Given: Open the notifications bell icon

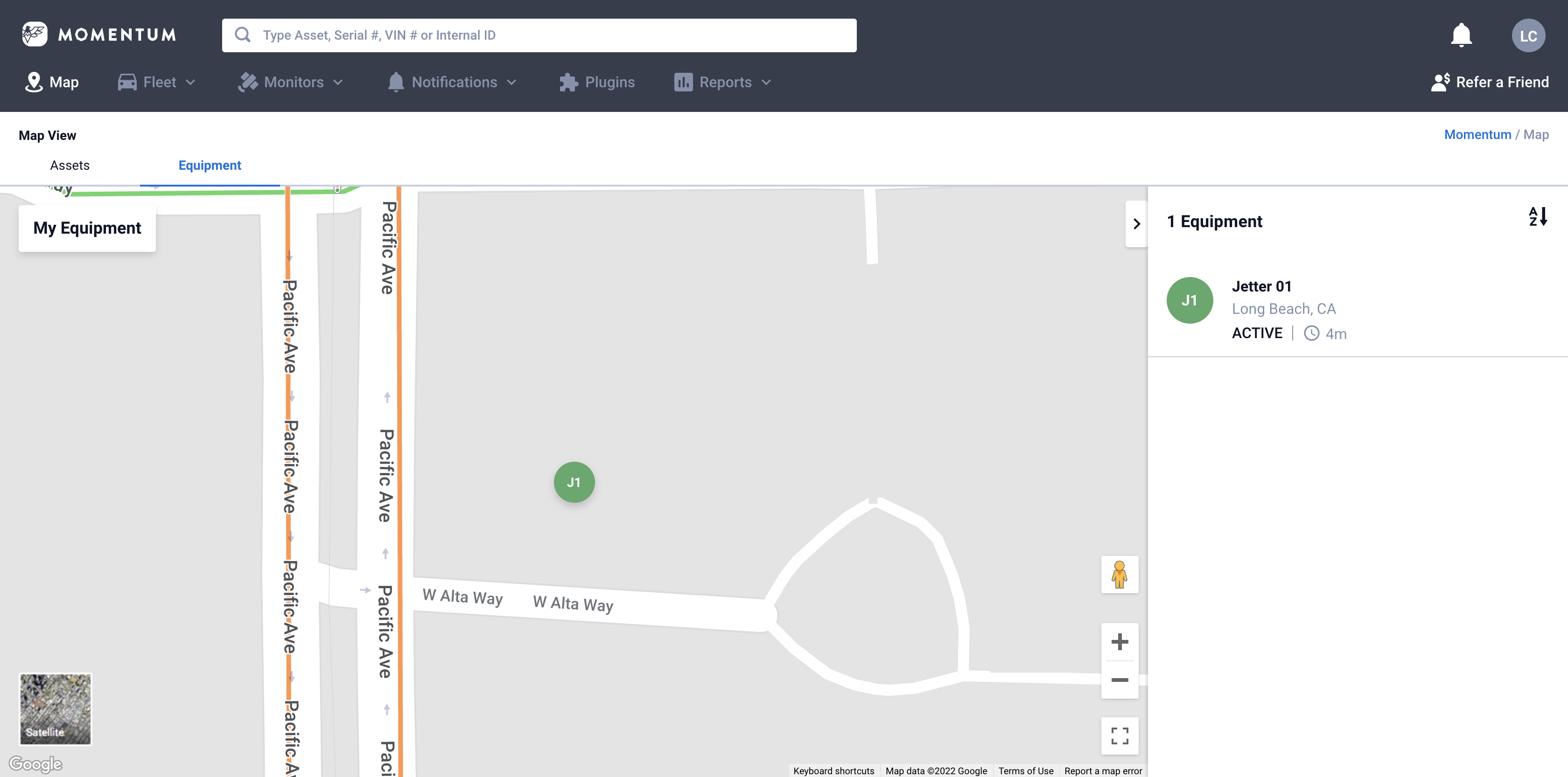Looking at the screenshot, I should tap(1462, 35).
